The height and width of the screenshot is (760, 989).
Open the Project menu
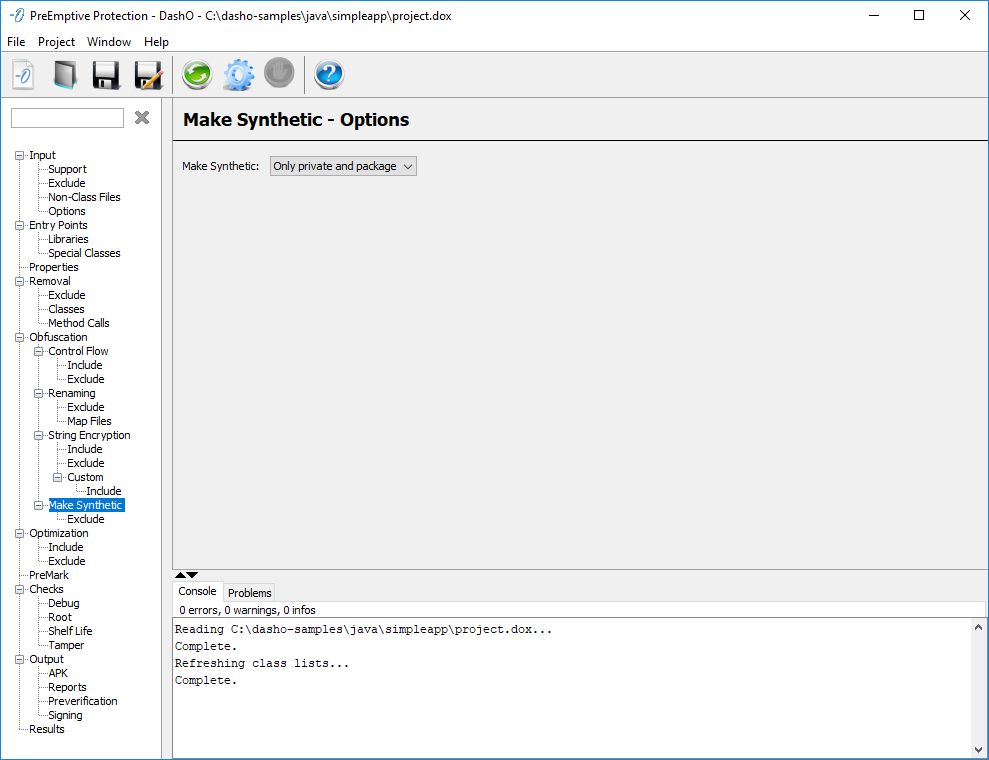pos(56,42)
